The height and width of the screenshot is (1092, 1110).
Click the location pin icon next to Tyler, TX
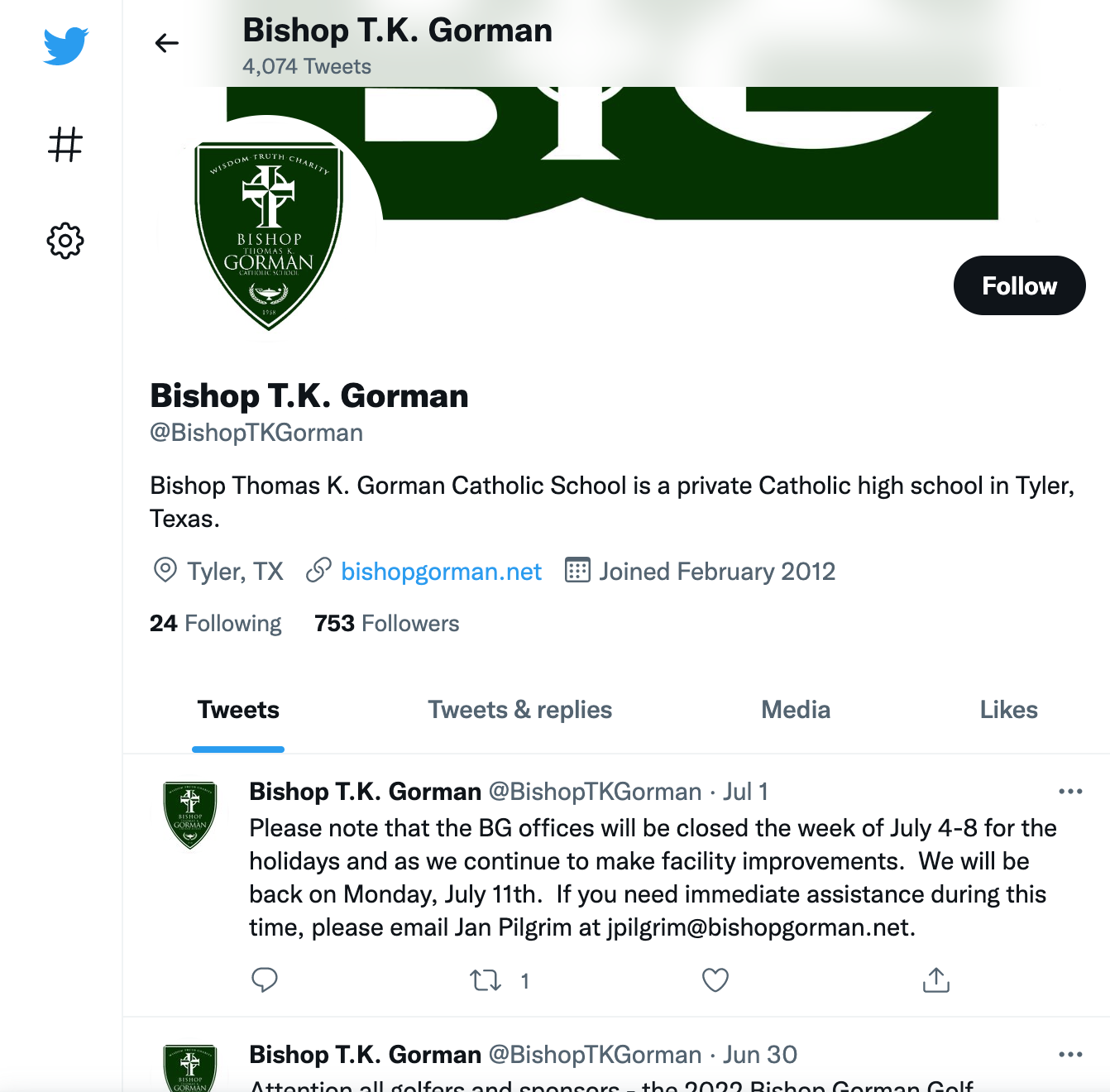point(164,571)
